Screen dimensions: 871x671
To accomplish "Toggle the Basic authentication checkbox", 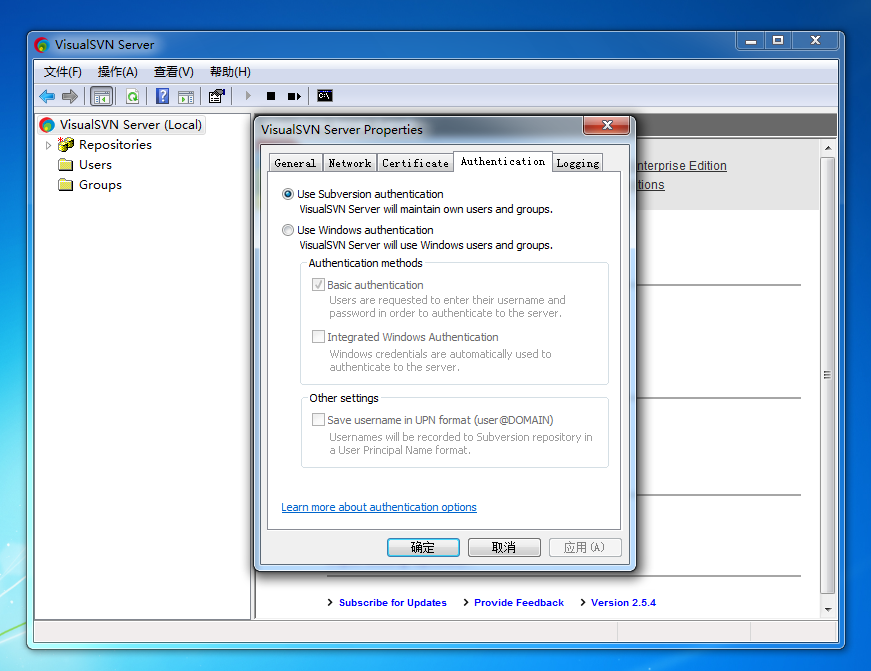I will coord(318,285).
